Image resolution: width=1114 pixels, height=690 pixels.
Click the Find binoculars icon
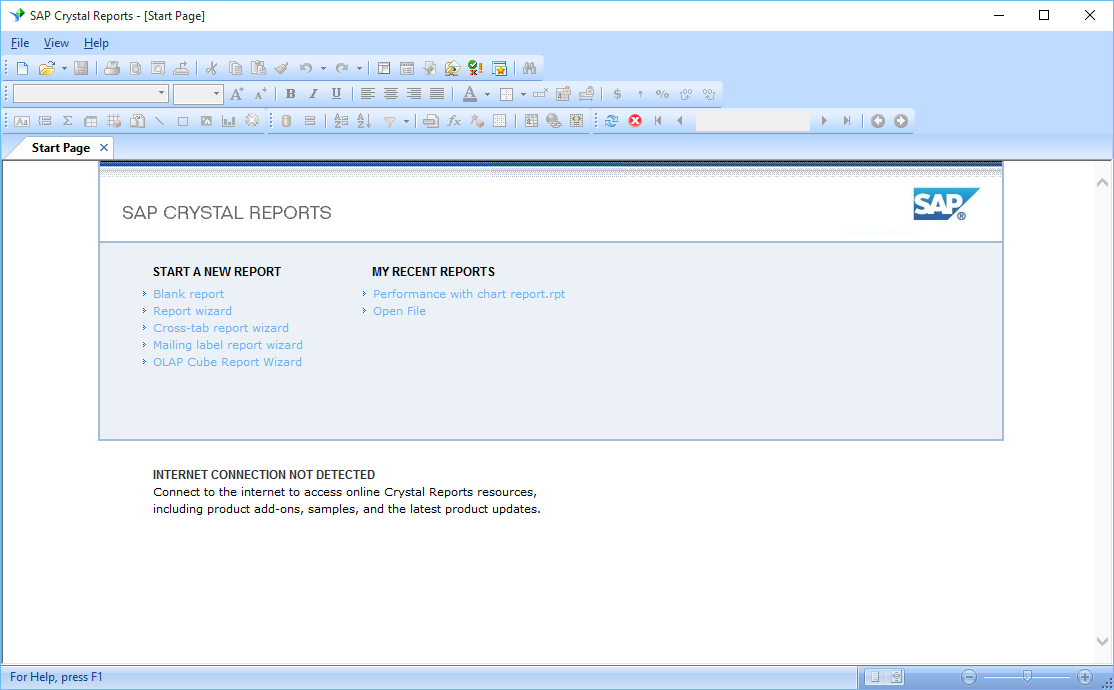click(530, 68)
